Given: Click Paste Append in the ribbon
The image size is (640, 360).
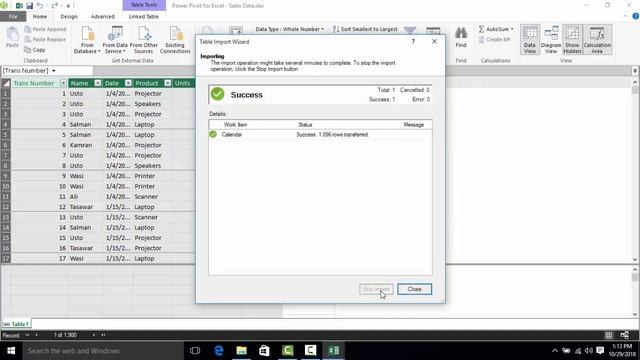Looking at the screenshot, I should [x=45, y=29].
